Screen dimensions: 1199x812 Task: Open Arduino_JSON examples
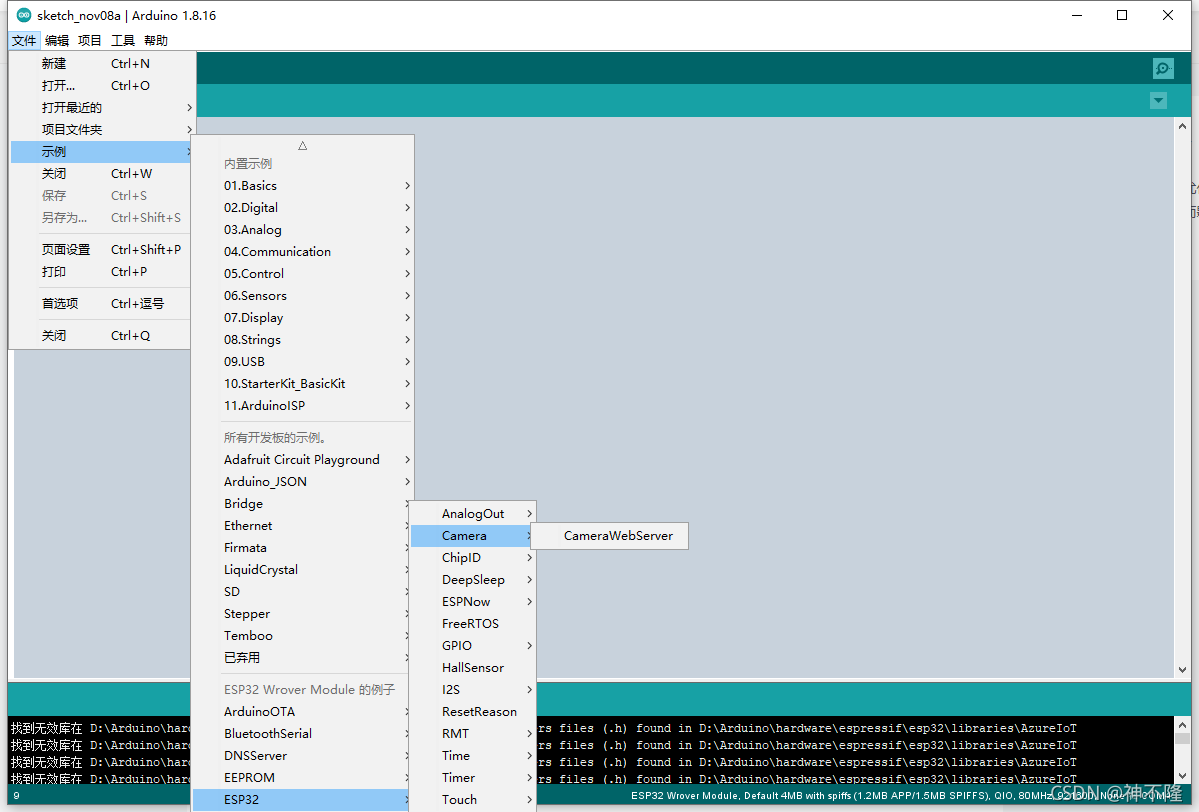[302, 482]
